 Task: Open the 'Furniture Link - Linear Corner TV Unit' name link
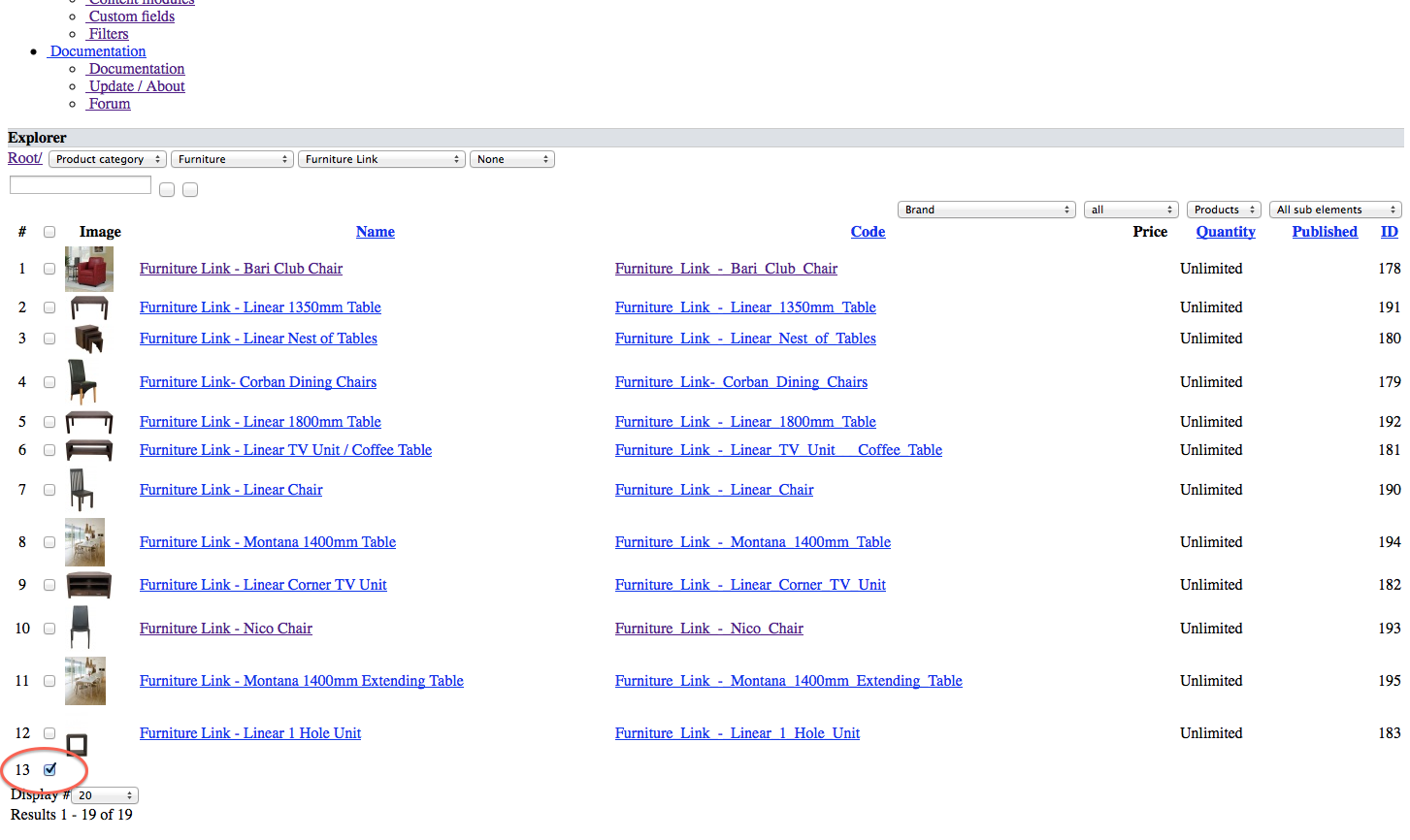tap(263, 585)
